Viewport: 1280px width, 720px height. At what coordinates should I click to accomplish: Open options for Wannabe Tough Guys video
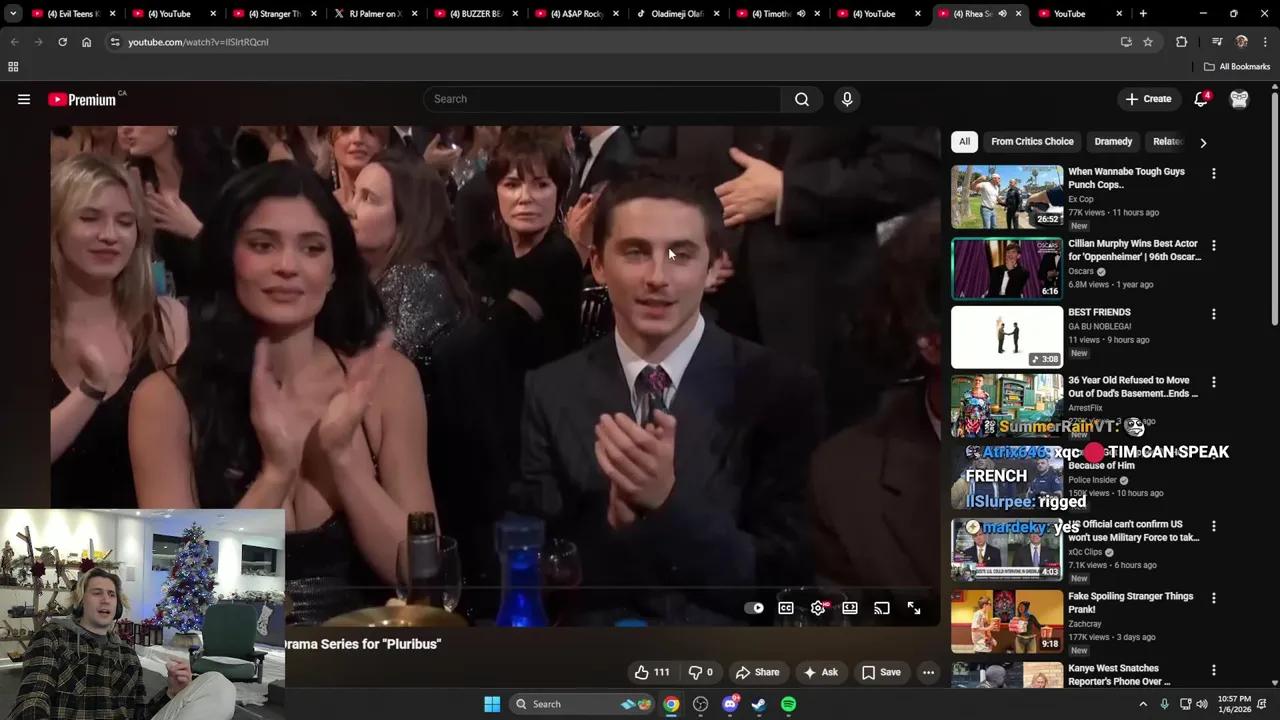(x=1214, y=174)
